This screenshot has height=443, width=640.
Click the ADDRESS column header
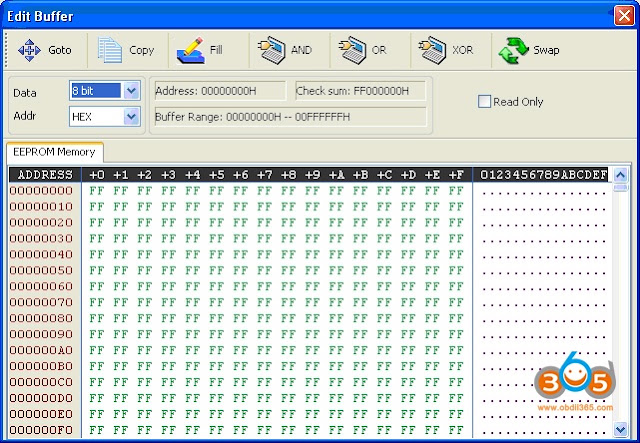tap(45, 175)
